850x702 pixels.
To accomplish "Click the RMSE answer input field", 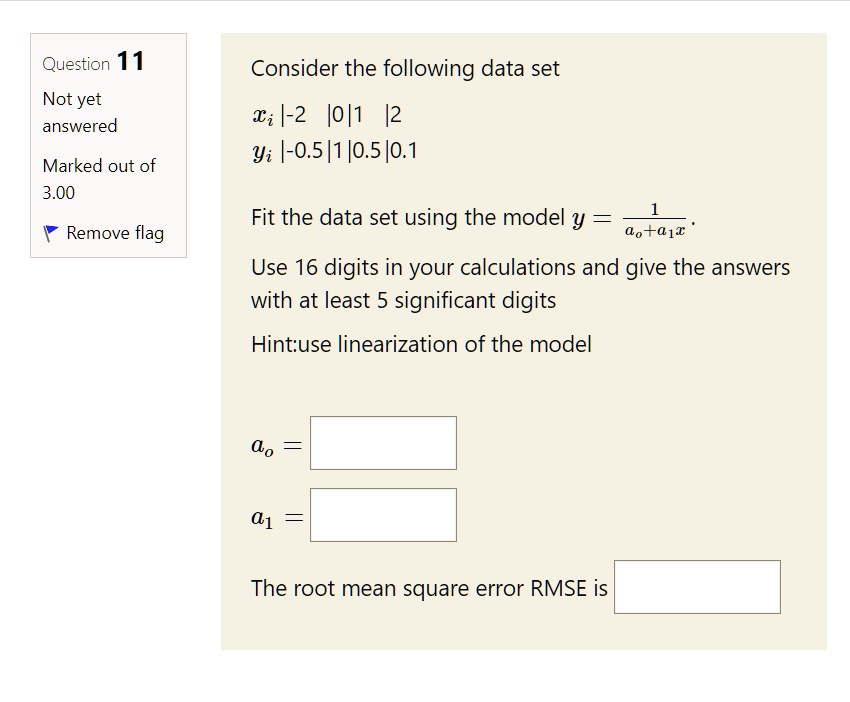I will 697,587.
